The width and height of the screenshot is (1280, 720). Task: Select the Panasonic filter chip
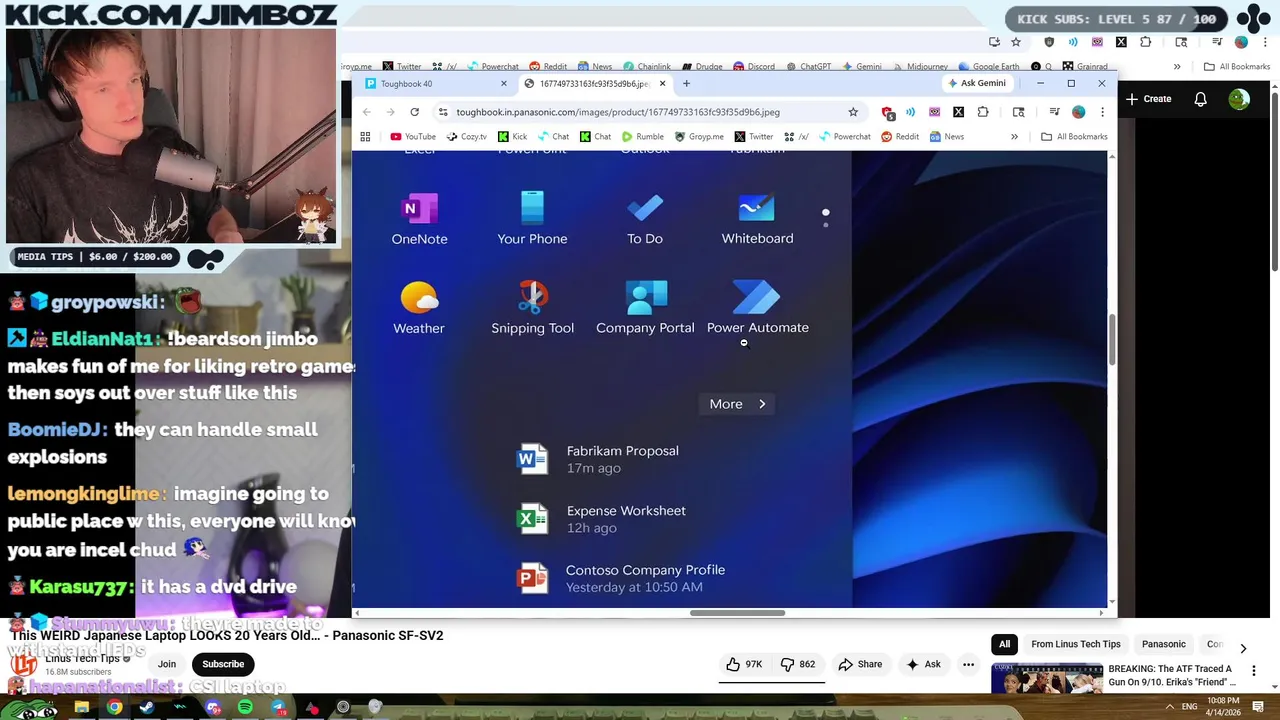1164,644
